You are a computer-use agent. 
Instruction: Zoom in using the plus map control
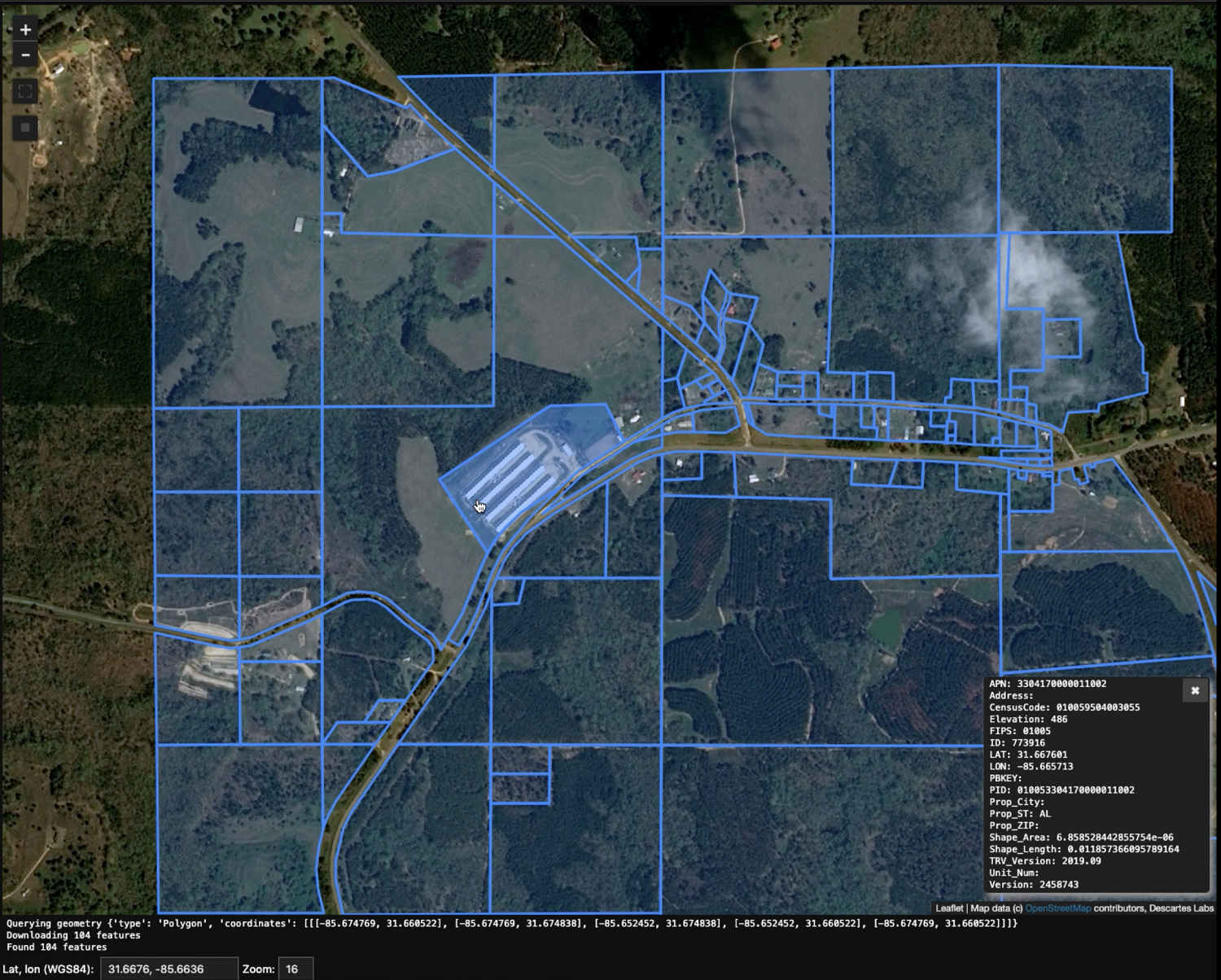(x=24, y=30)
